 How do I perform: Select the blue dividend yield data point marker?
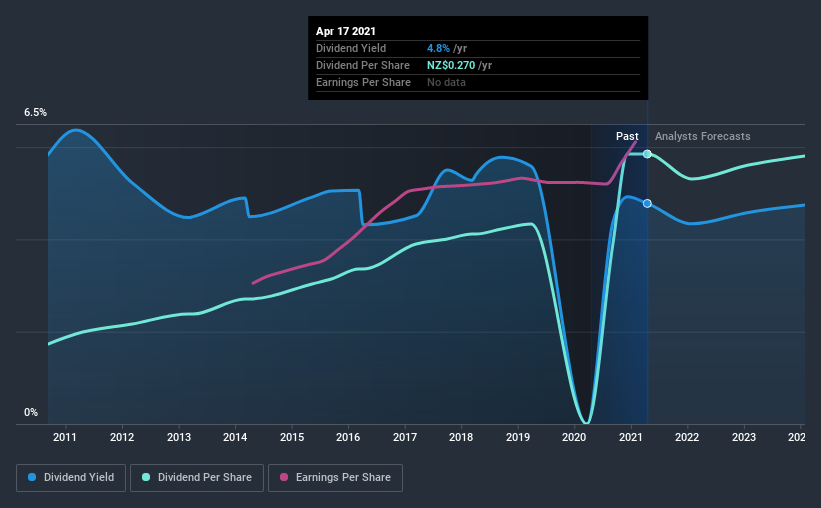click(x=647, y=203)
